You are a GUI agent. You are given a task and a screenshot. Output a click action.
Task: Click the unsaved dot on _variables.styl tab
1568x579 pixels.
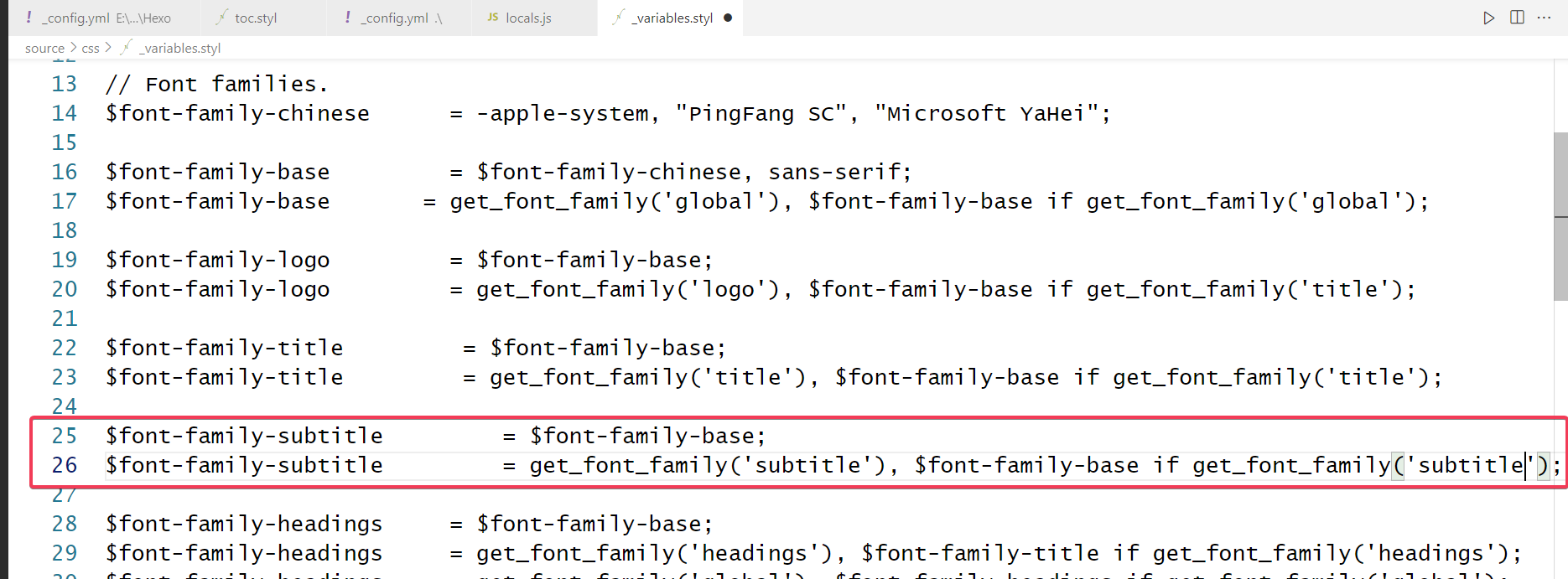click(727, 18)
